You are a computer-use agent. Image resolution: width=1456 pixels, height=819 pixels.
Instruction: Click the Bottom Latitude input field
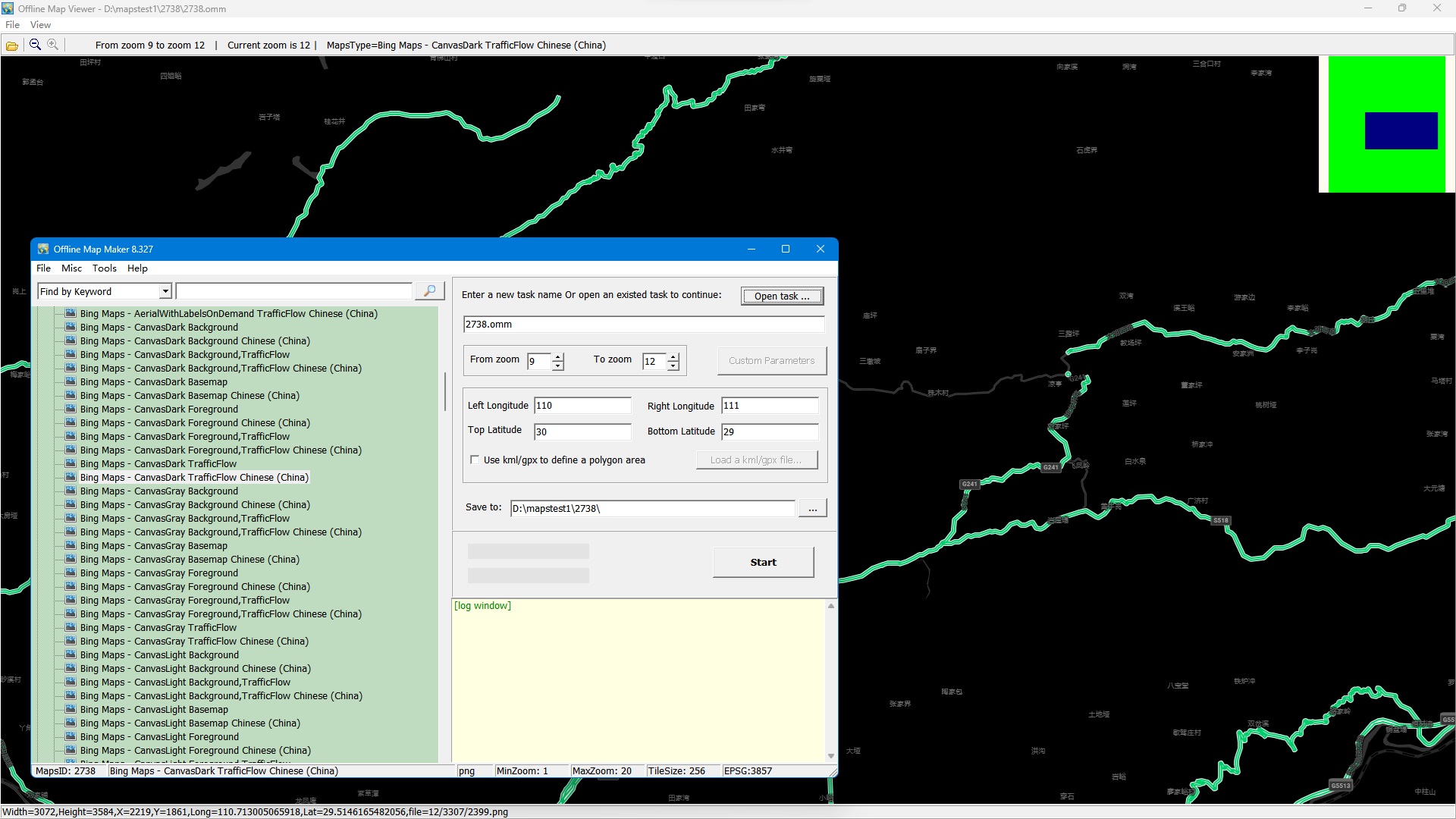(770, 431)
